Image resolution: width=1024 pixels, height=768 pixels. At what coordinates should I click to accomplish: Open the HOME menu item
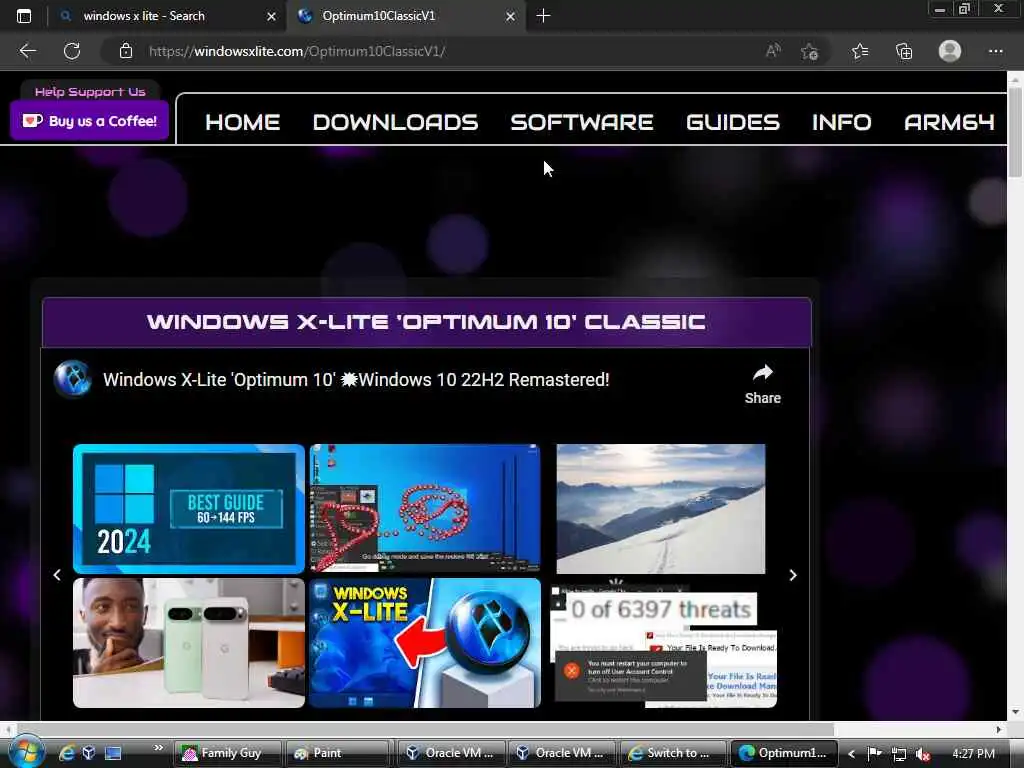click(242, 122)
